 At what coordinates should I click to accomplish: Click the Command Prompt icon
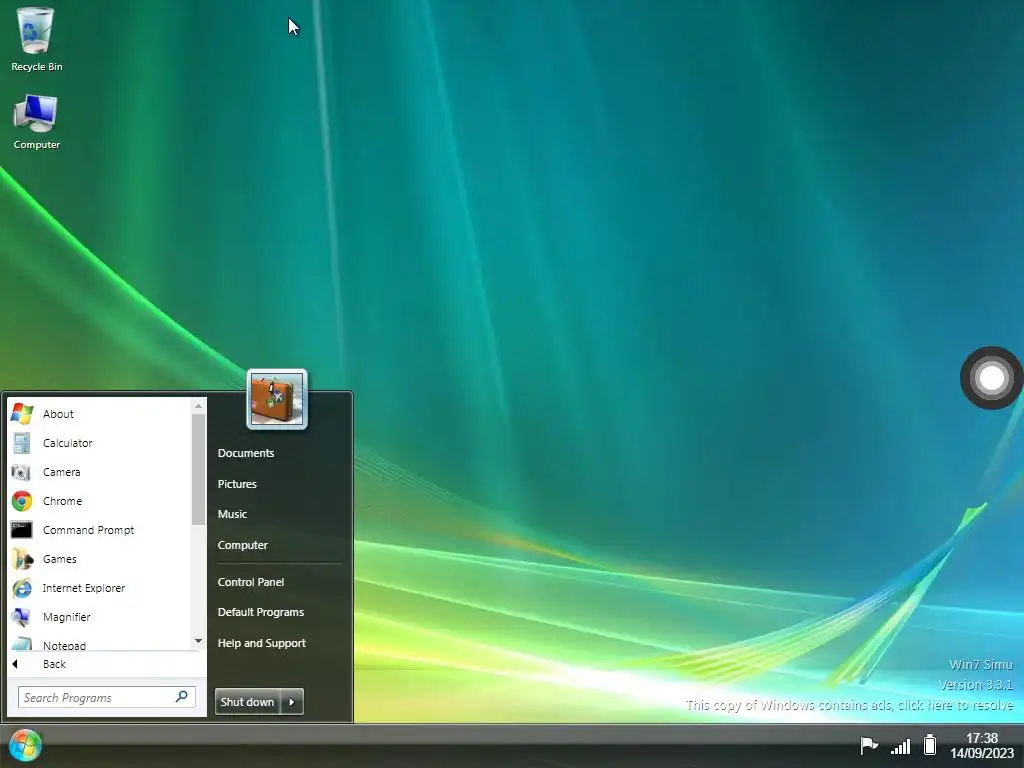point(22,530)
